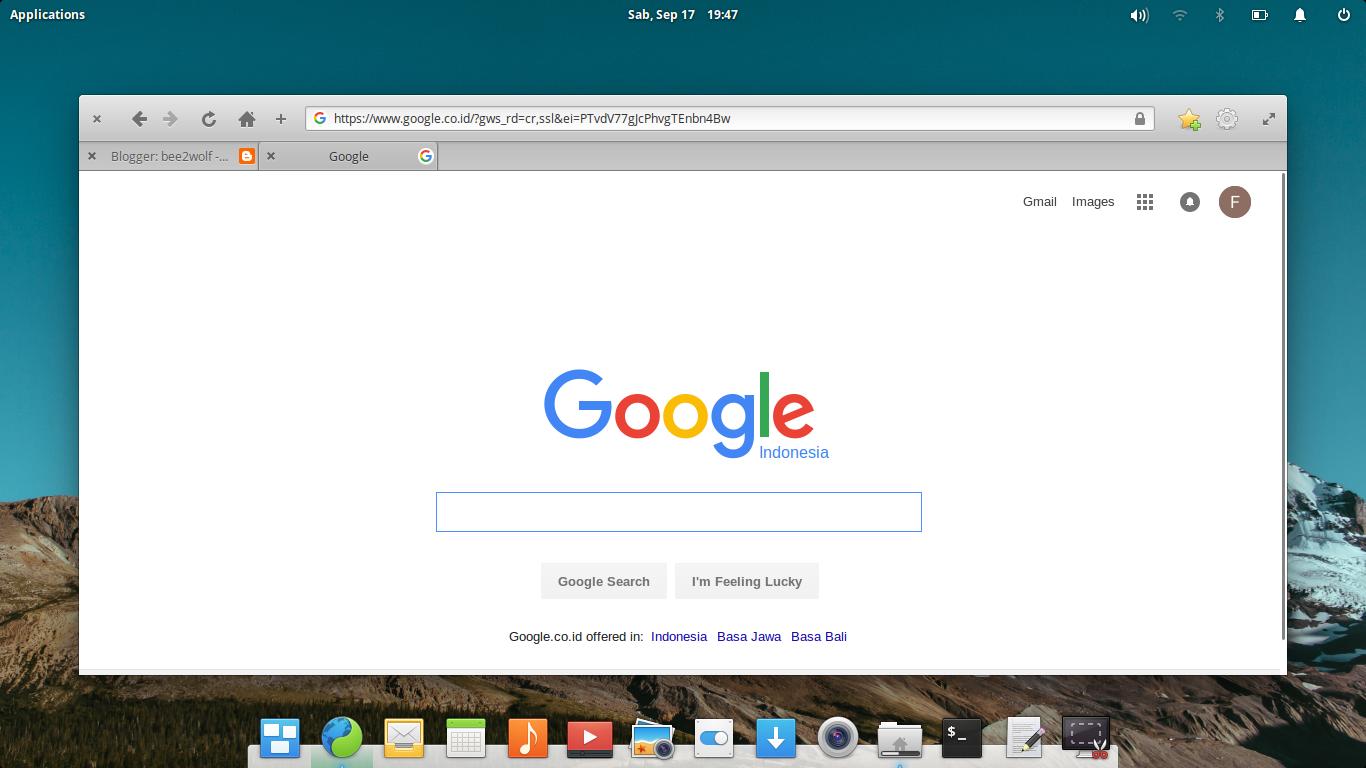
Task: Choose the Basa Bali language link
Action: [x=818, y=637]
